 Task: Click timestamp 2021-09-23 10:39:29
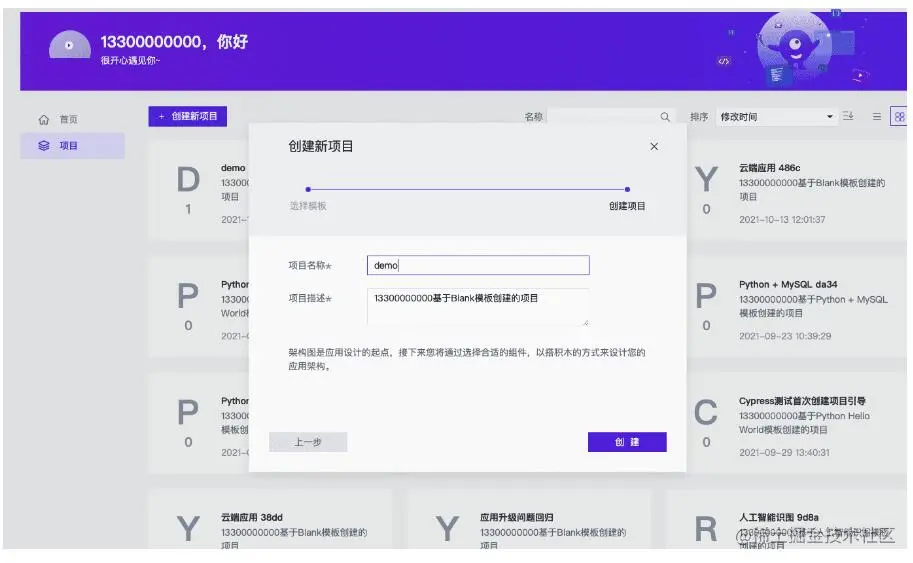[x=785, y=336]
